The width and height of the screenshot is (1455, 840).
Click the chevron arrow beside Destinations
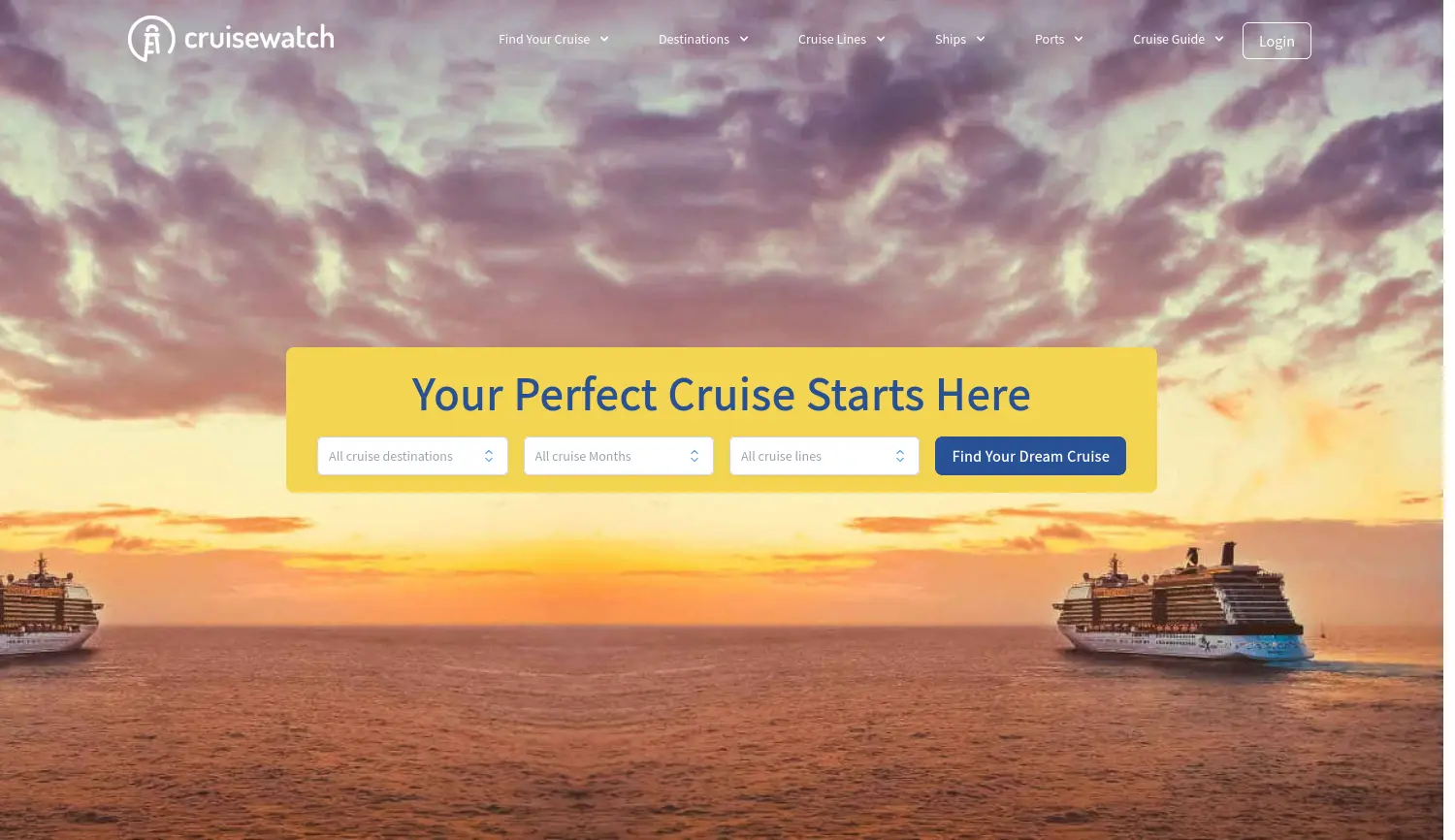pos(744,40)
